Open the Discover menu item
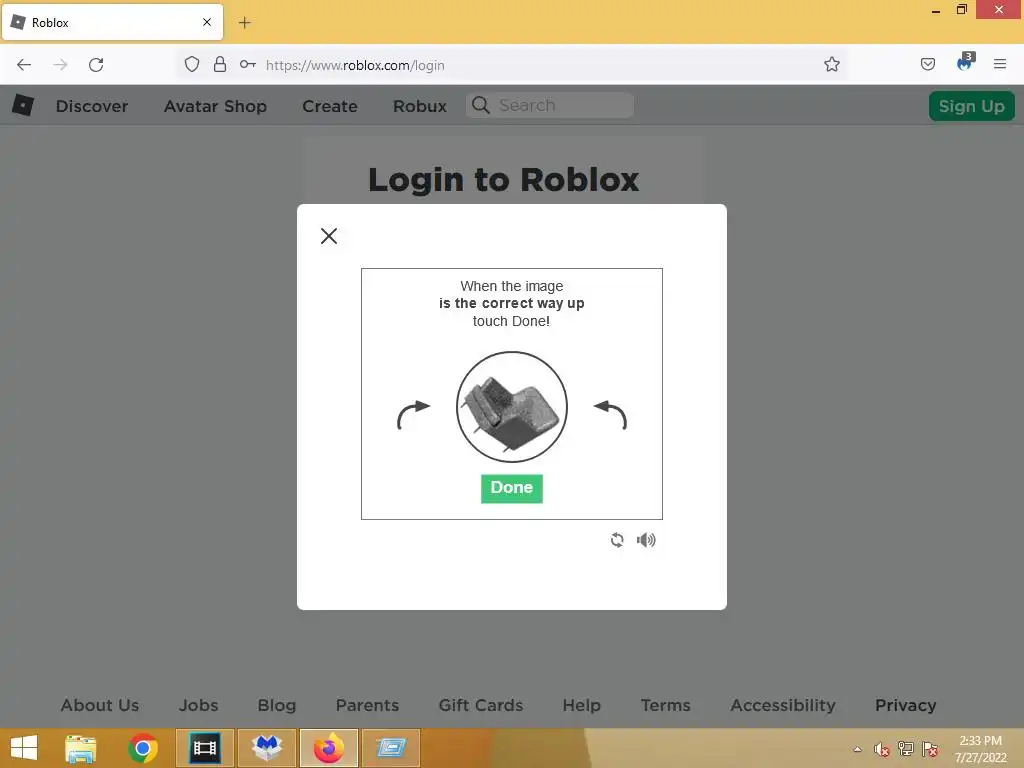This screenshot has height=768, width=1024. point(92,106)
